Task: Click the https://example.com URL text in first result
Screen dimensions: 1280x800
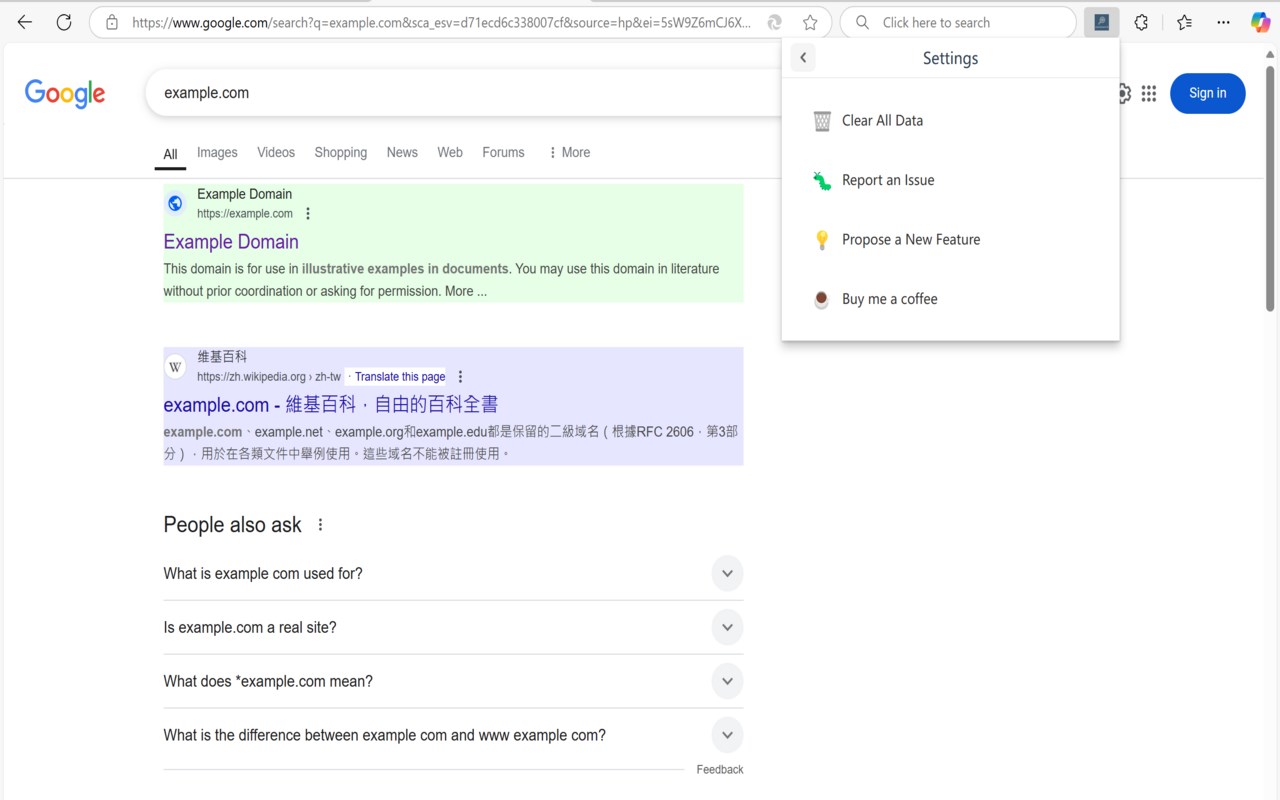Action: [x=245, y=213]
